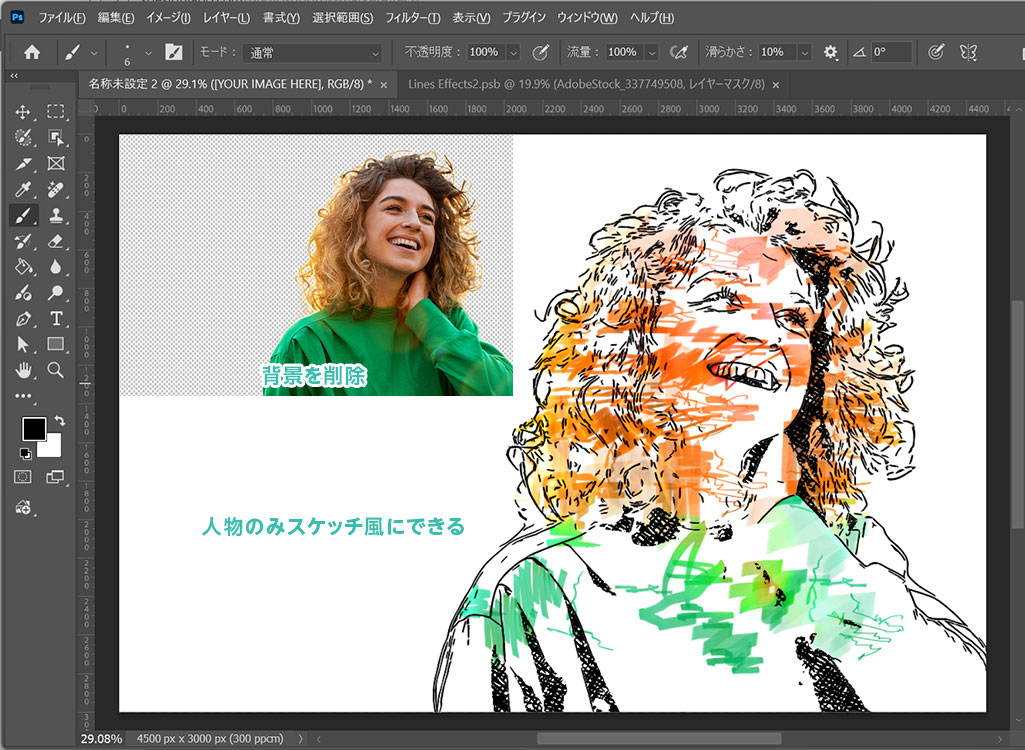Image resolution: width=1025 pixels, height=750 pixels.
Task: Expand the 不透明度 opacity slider dropdown
Action: point(514,52)
